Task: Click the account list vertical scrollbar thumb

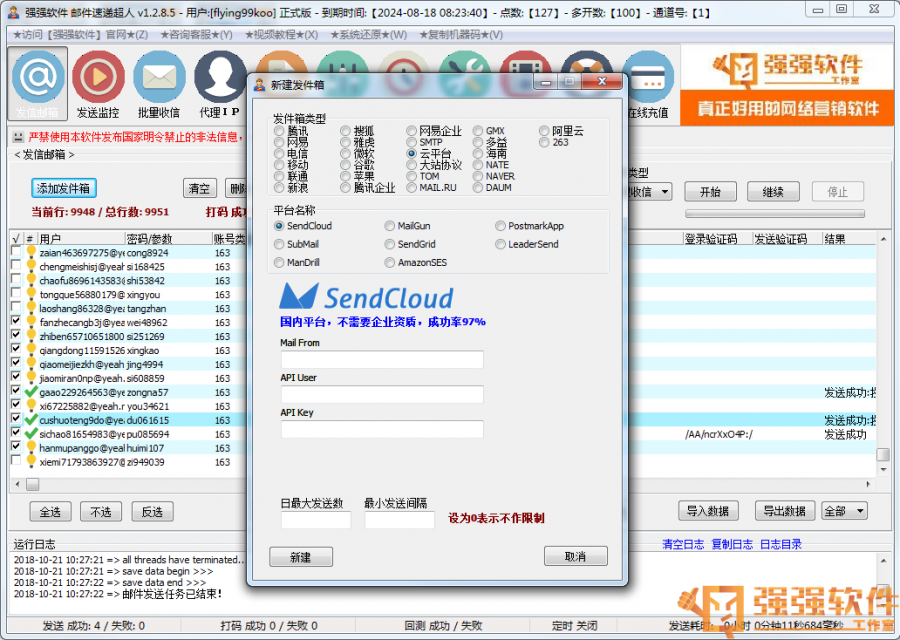Action: [883, 454]
